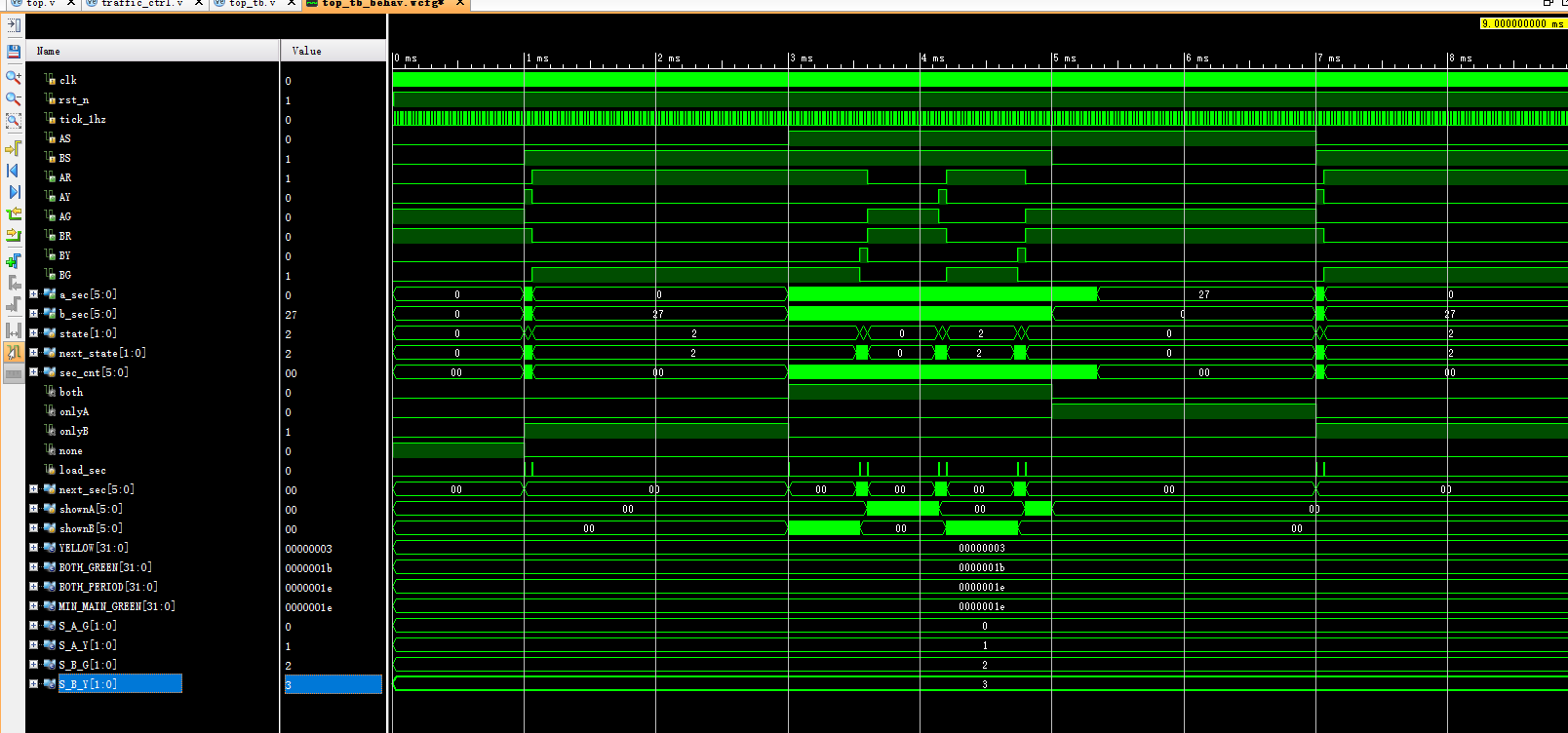Screen dimensions: 1568x733
Task: Expand the S_B_Y[1:0] entry
Action: coord(34,683)
